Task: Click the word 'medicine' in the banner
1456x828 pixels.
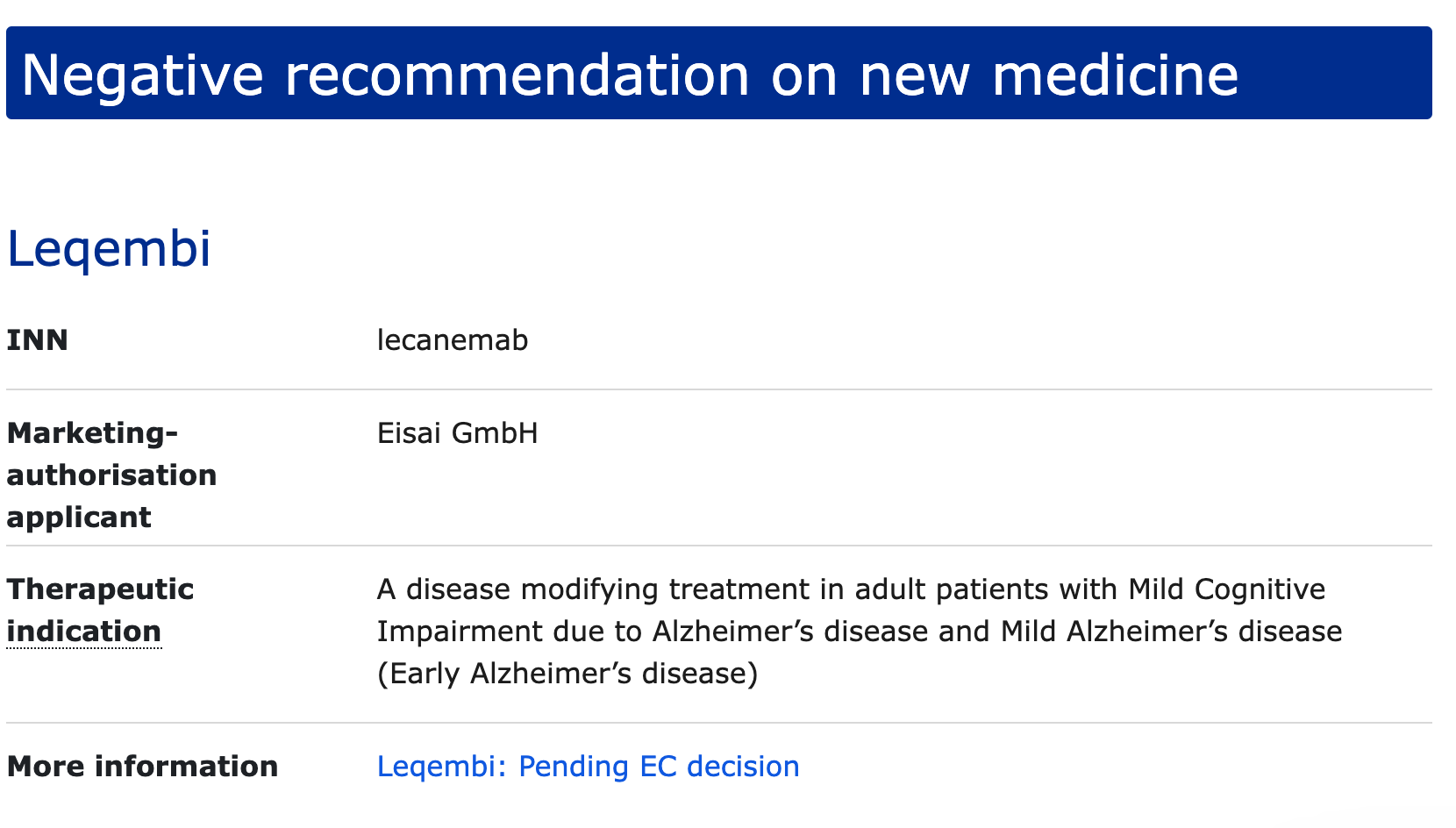Action: tap(1115, 74)
